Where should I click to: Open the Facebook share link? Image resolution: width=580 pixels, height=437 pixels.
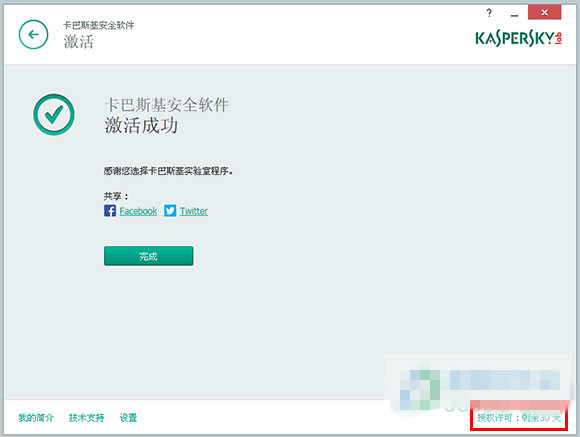[138, 211]
